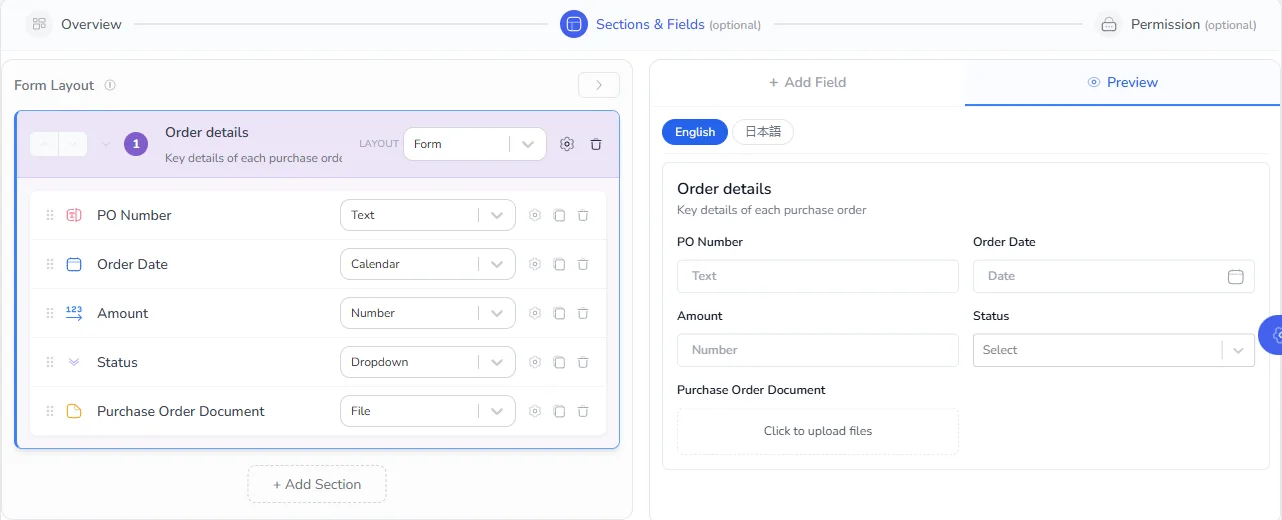Click the Order details section title
The width and height of the screenshot is (1282, 520).
tap(207, 132)
